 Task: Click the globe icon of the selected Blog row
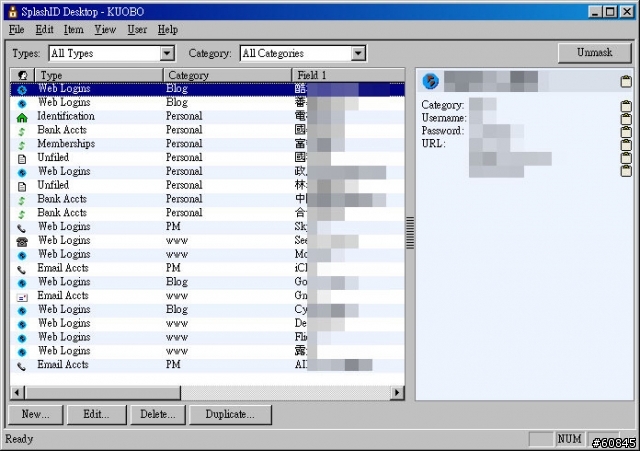pyautogui.click(x=22, y=89)
